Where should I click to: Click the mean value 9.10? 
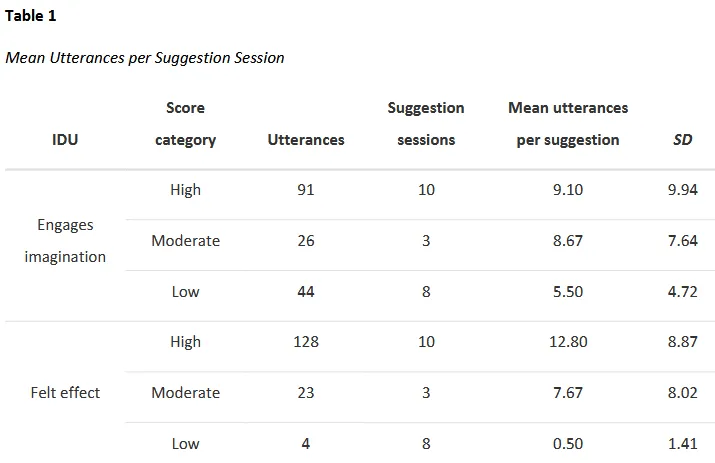point(568,190)
